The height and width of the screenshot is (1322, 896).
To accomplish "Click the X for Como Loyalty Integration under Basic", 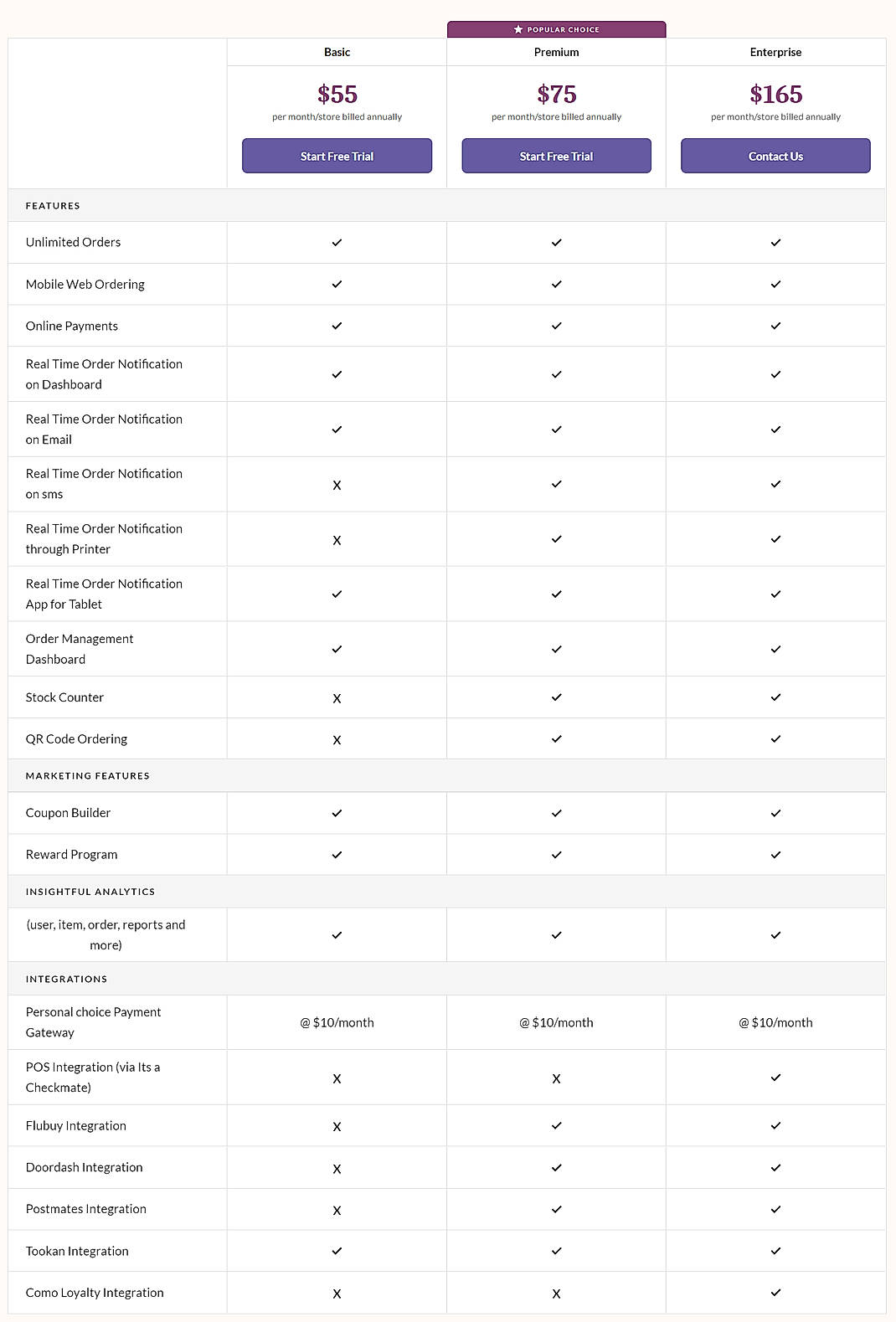I will (x=337, y=1293).
